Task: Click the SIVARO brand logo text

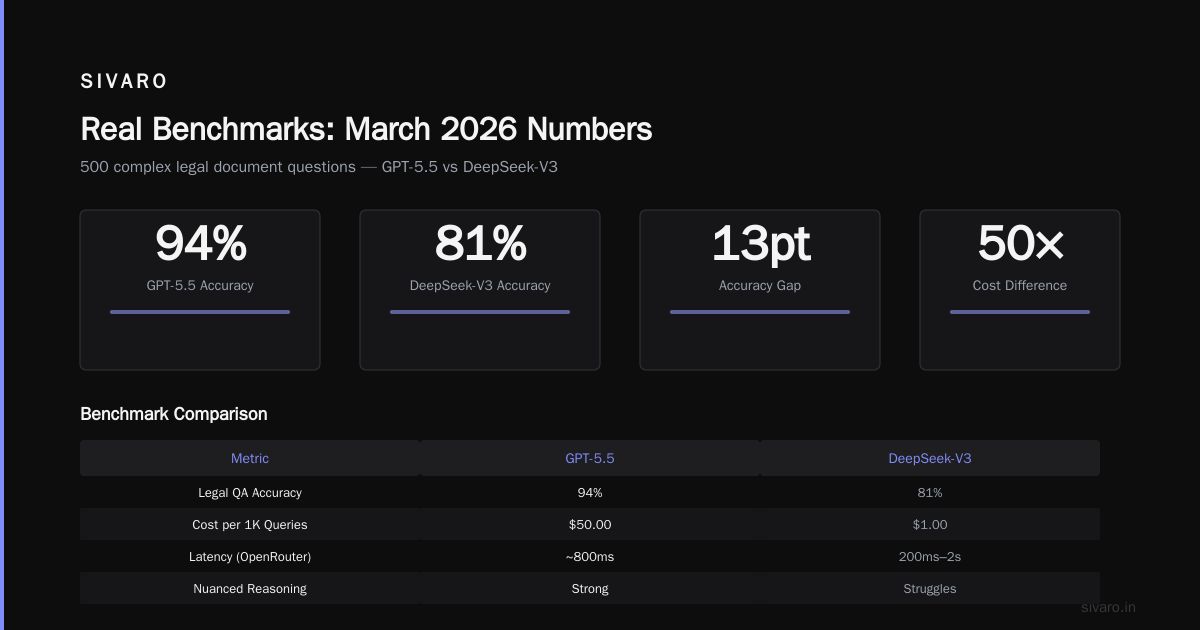Action: click(x=124, y=82)
